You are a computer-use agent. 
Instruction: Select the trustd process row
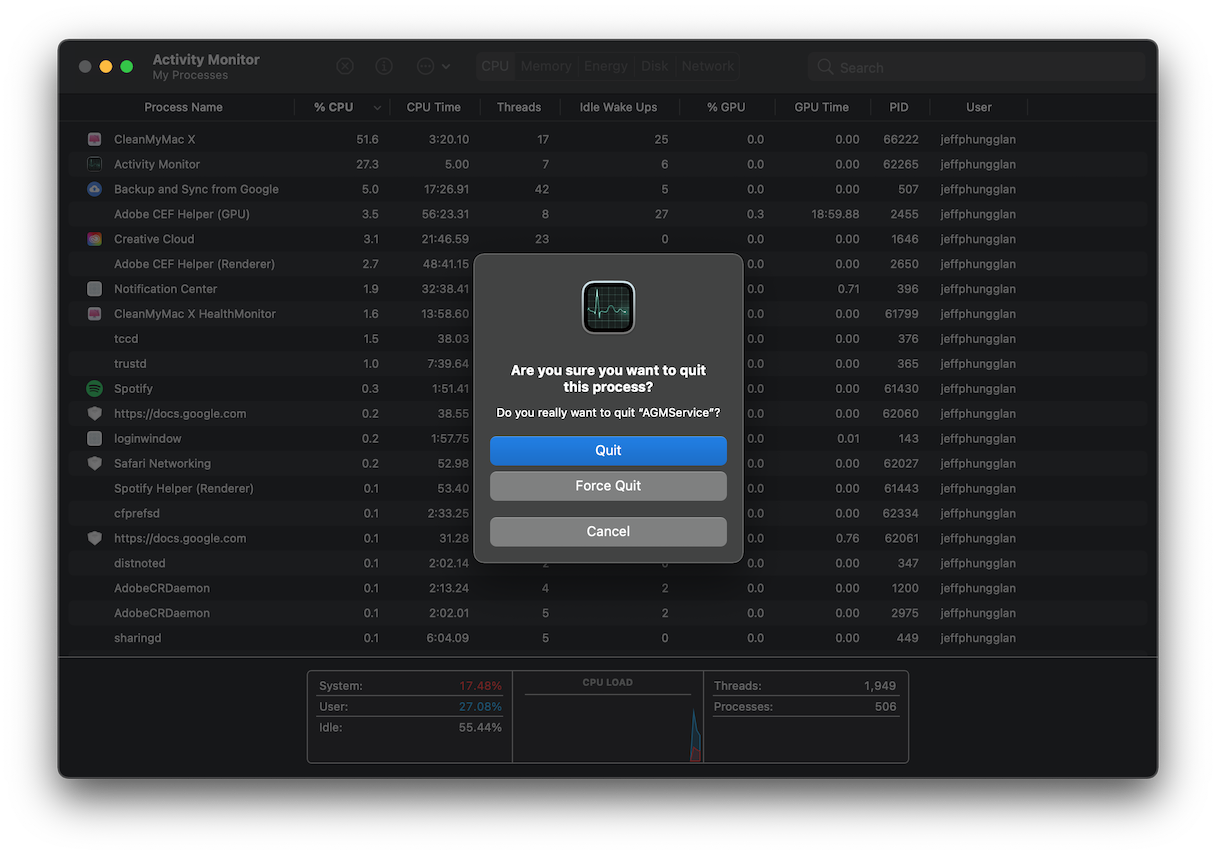point(608,364)
